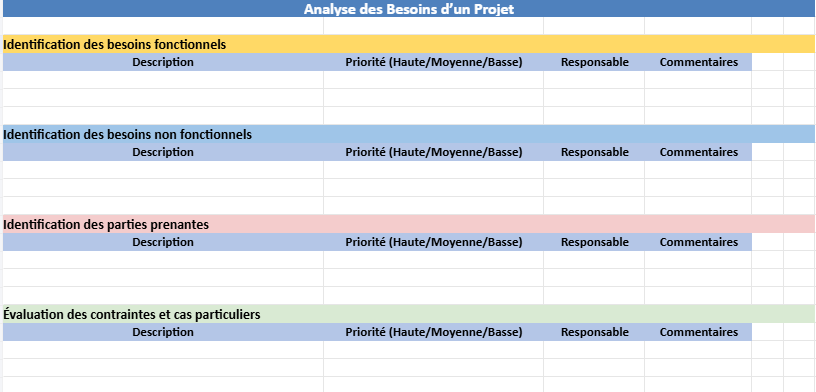This screenshot has height=392, width=816.
Task: Click the Description header under besoins non fonctionnels
Action: coord(163,152)
